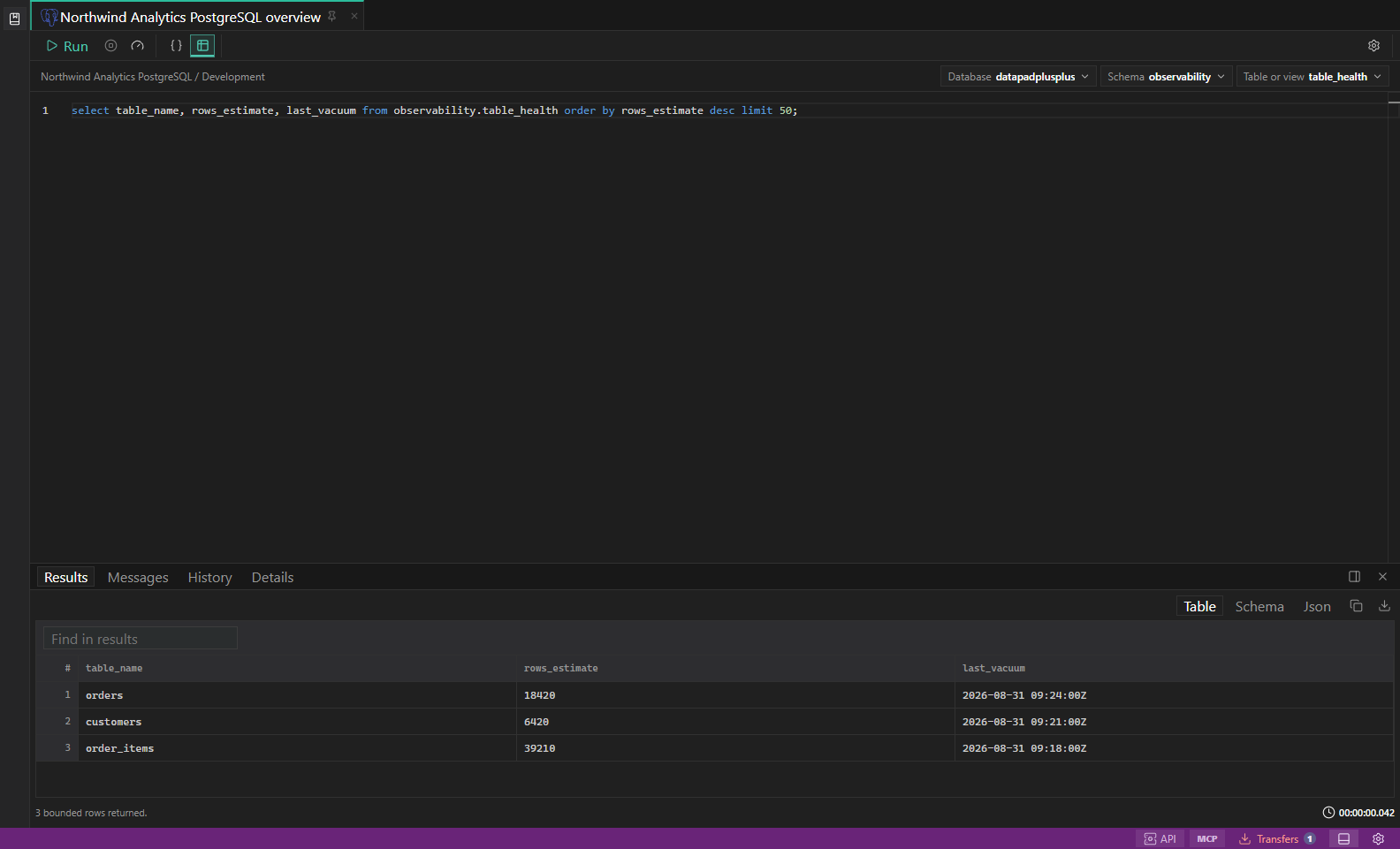1400x849 pixels.
Task: Focus the Find in results field
Action: (x=141, y=638)
